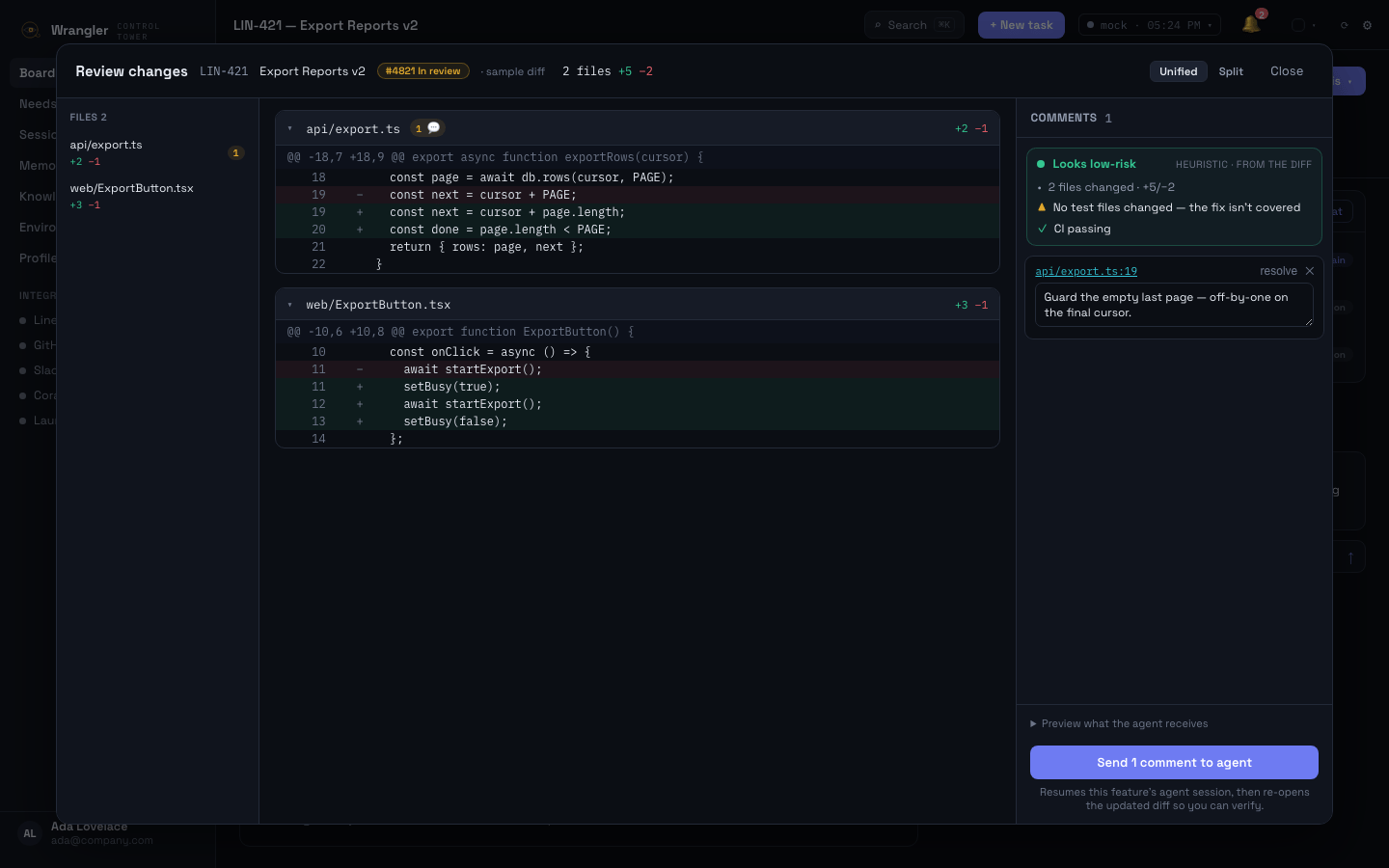Click removed line 11 'await startExport();'
This screenshot has width=1389, height=868.
(x=638, y=369)
